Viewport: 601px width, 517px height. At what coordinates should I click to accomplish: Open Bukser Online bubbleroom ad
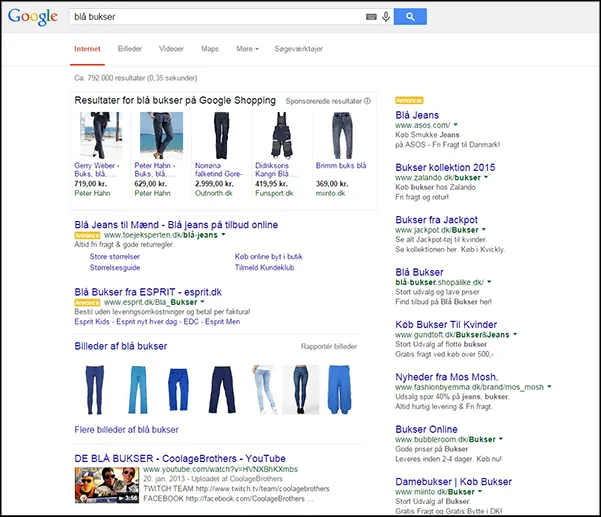(427, 429)
